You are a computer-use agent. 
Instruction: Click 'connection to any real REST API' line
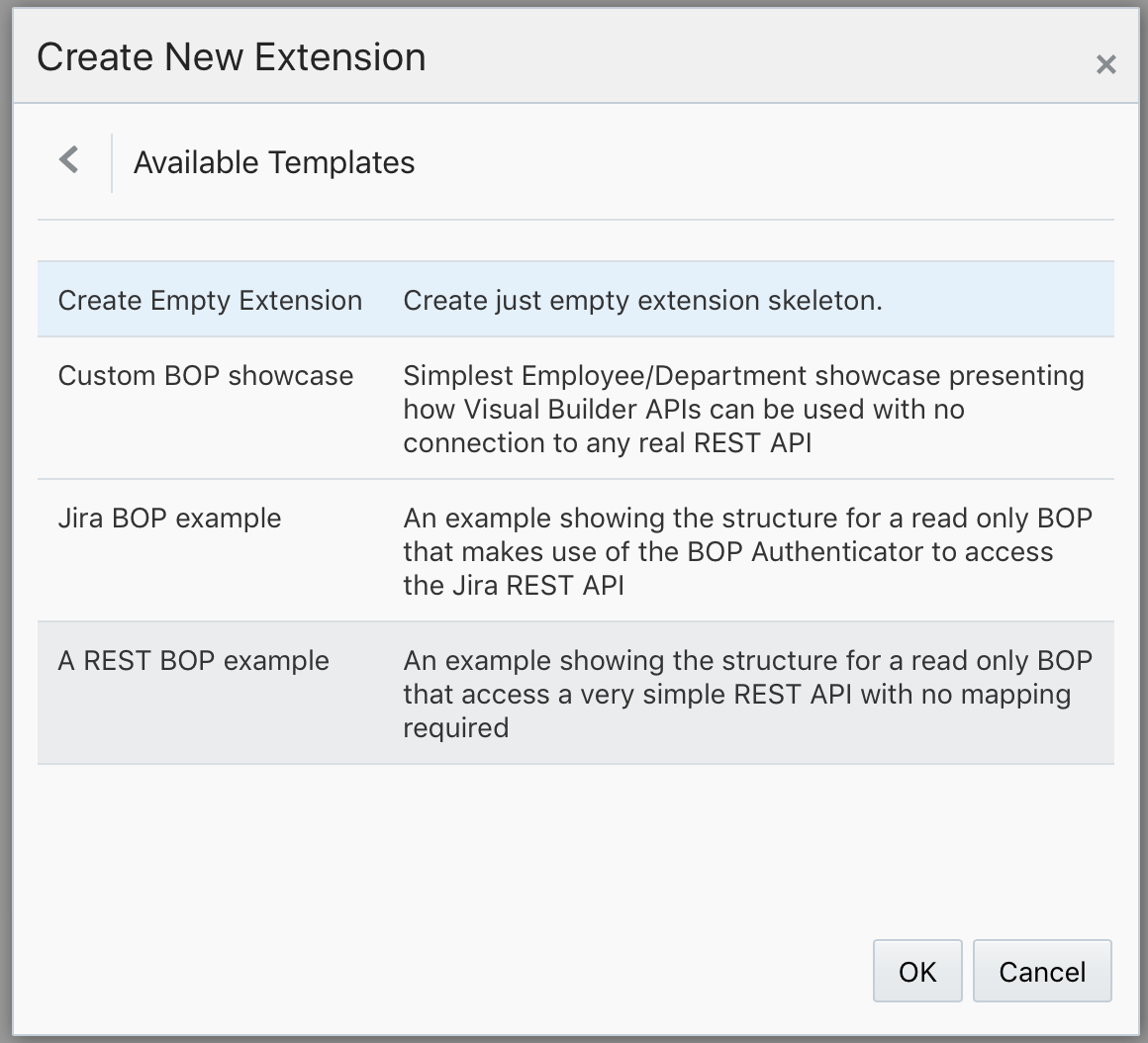click(607, 443)
